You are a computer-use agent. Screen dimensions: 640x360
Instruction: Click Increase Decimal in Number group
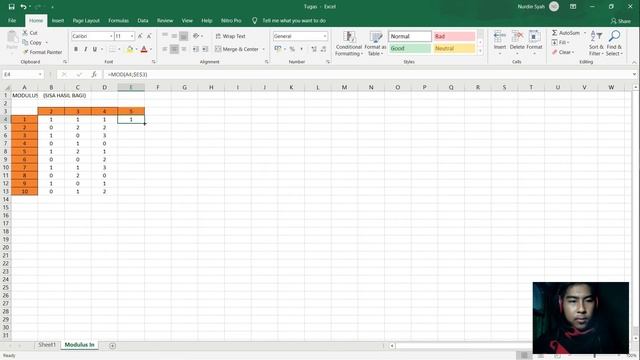tap(314, 49)
